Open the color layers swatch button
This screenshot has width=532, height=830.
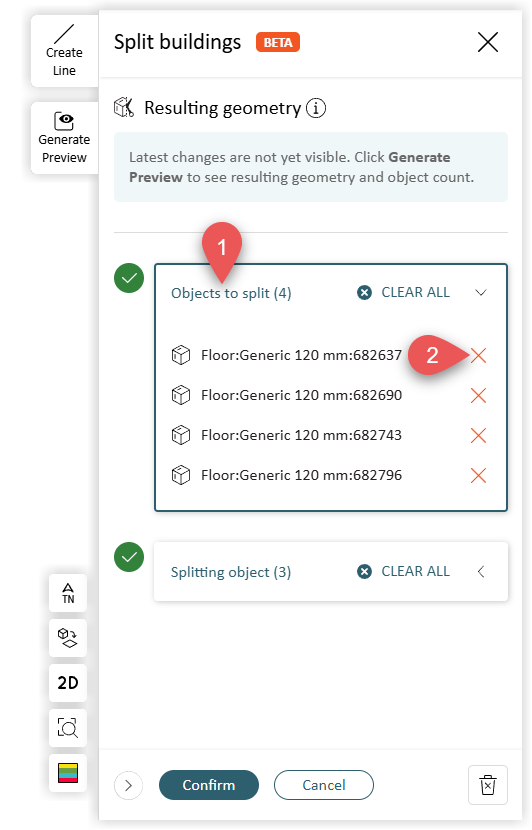68,773
